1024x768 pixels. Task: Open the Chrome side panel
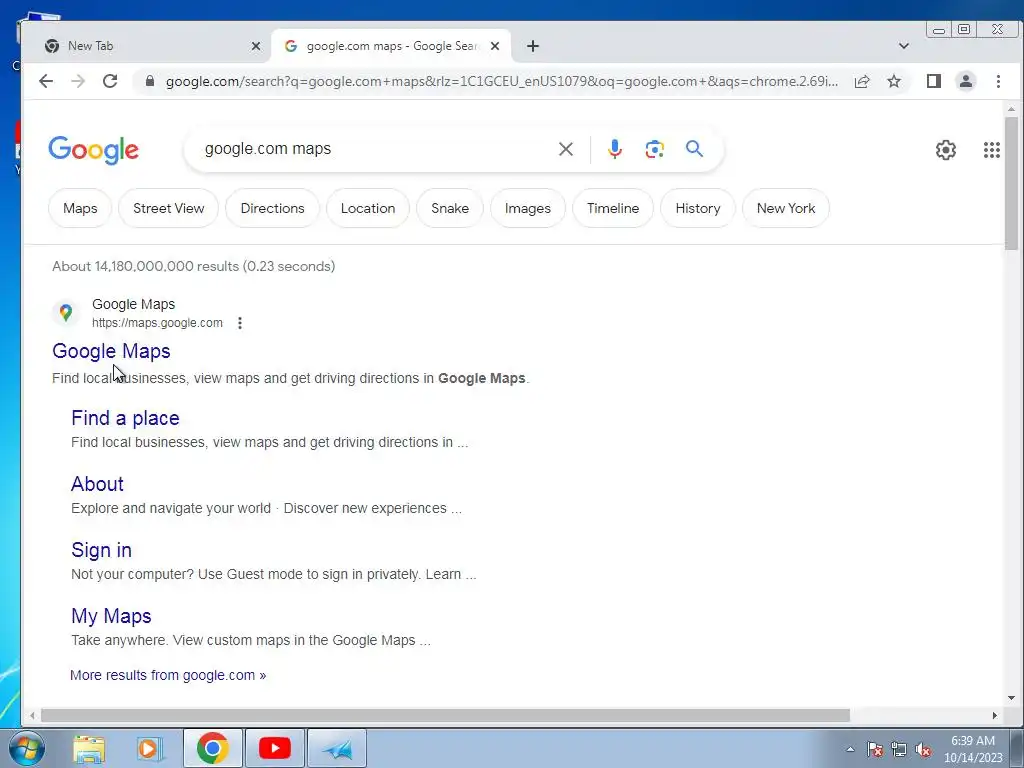[934, 81]
